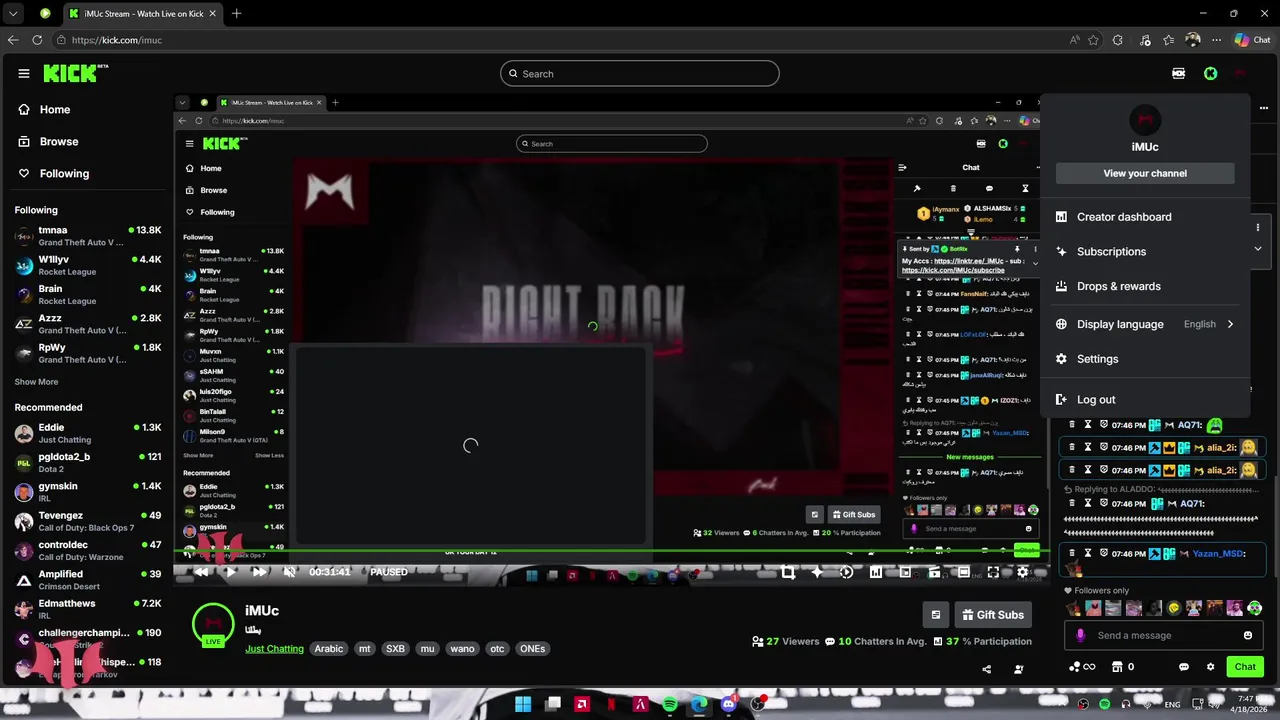Open Windows Start menu
Screen dimensions: 1280x720
523,704
